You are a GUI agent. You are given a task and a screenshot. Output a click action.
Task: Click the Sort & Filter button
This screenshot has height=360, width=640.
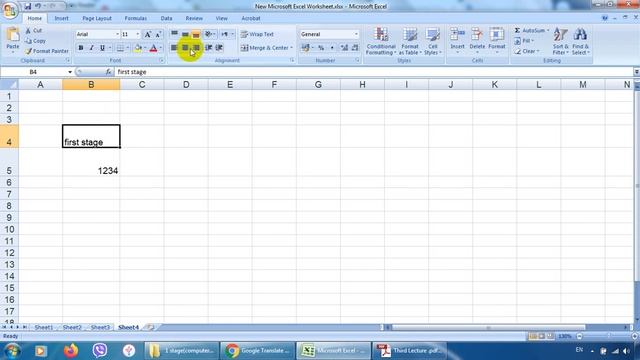[x=560, y=42]
